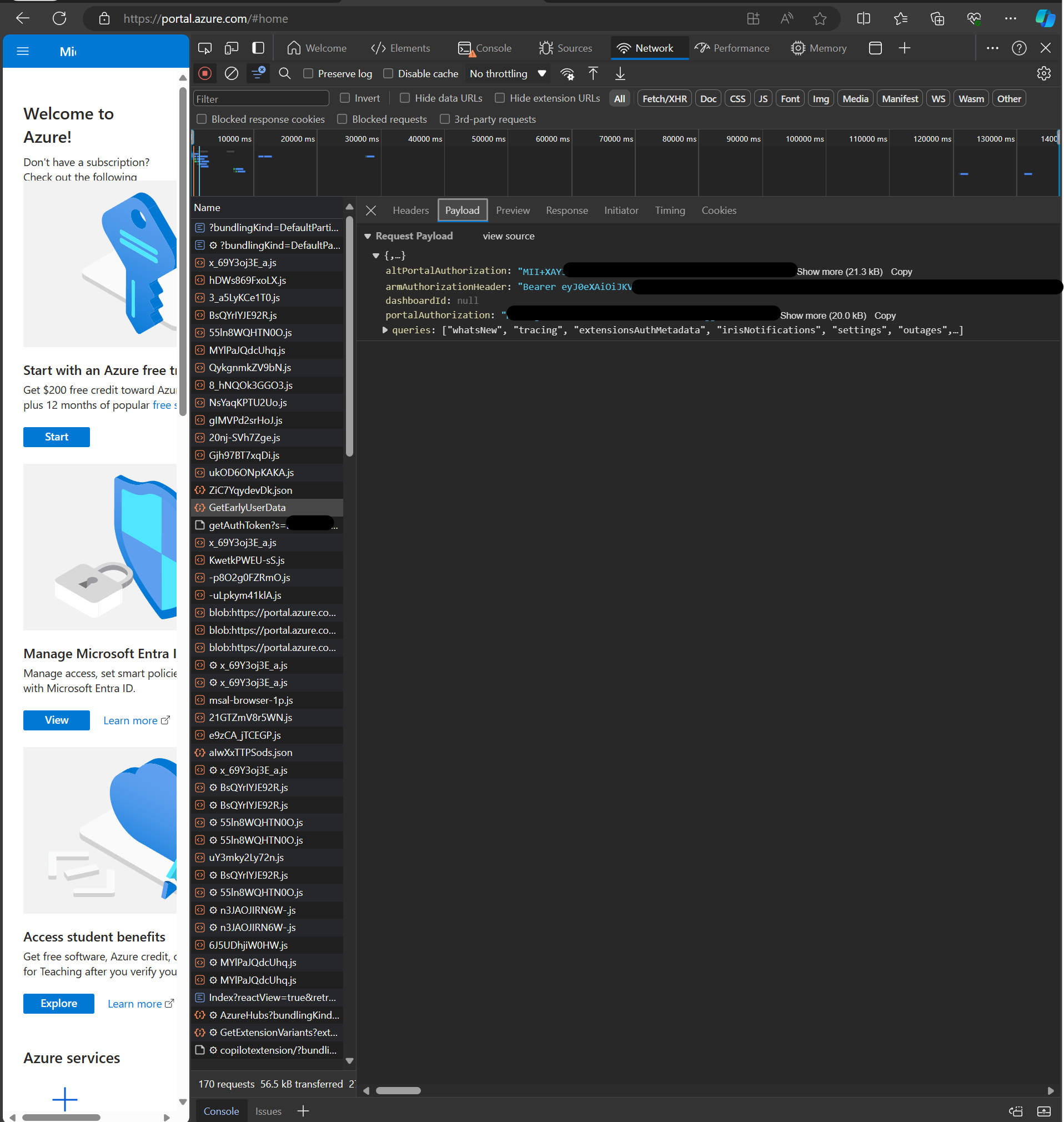
Task: Add drawer tab with plus near Issues
Action: coord(303,1111)
